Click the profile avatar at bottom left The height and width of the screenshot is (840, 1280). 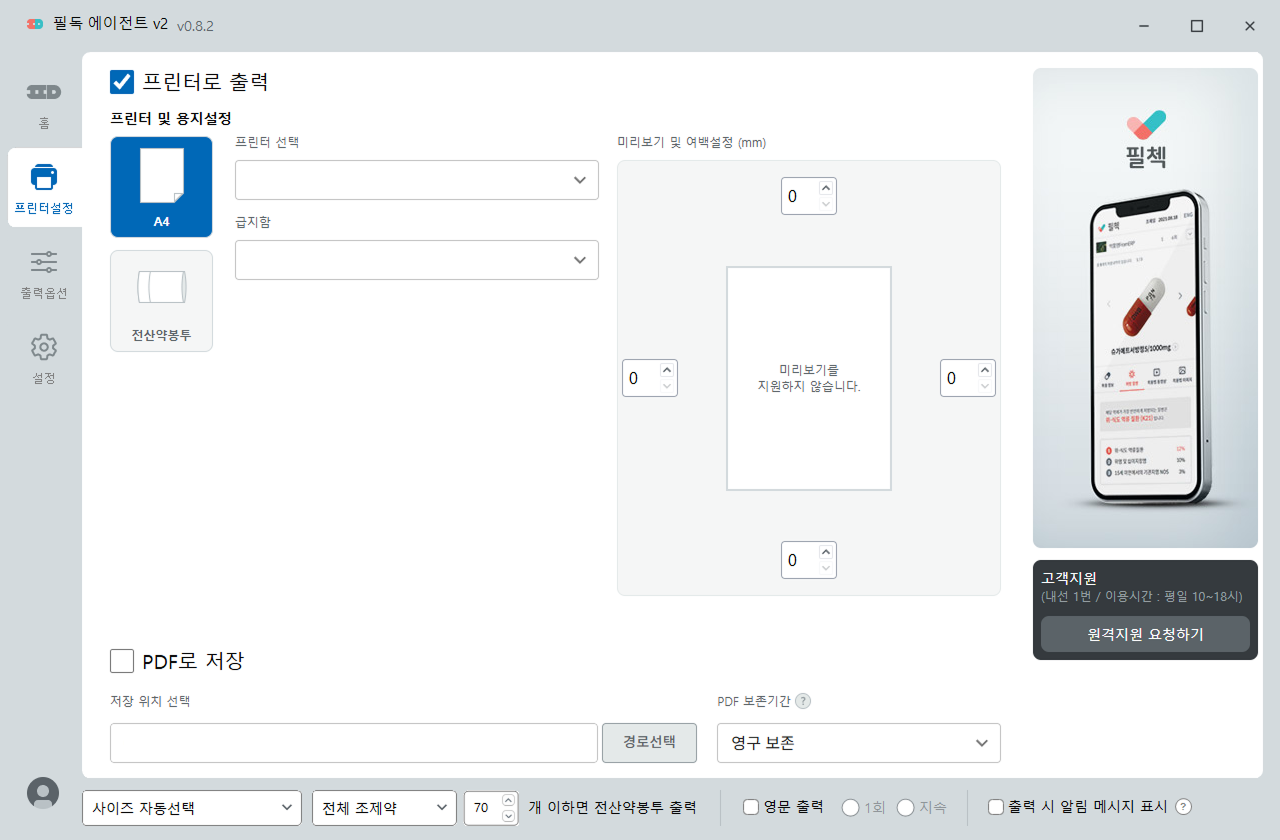(43, 792)
